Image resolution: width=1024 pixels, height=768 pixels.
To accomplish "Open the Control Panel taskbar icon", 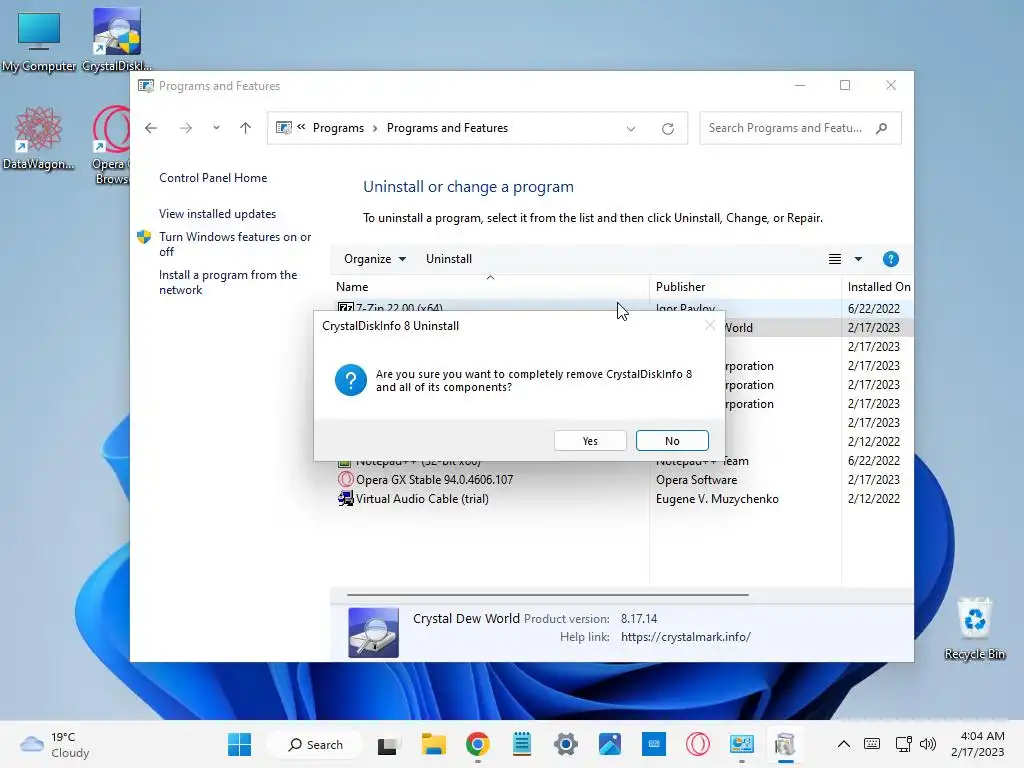I will pos(741,744).
